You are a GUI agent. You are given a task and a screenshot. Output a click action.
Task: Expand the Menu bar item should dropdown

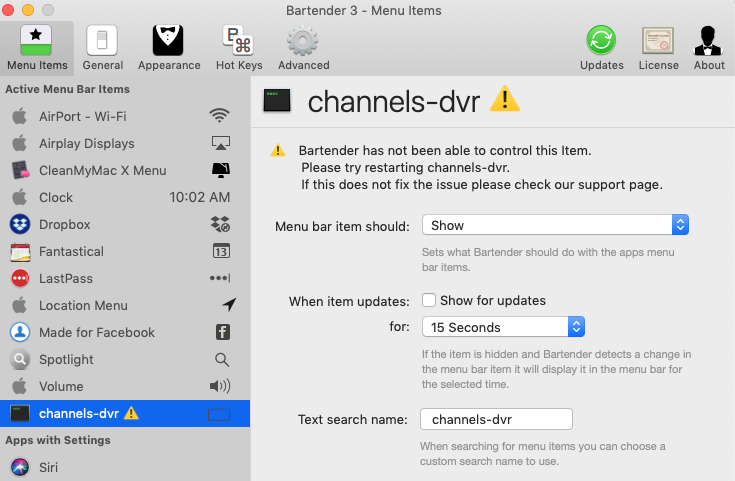[555, 226]
